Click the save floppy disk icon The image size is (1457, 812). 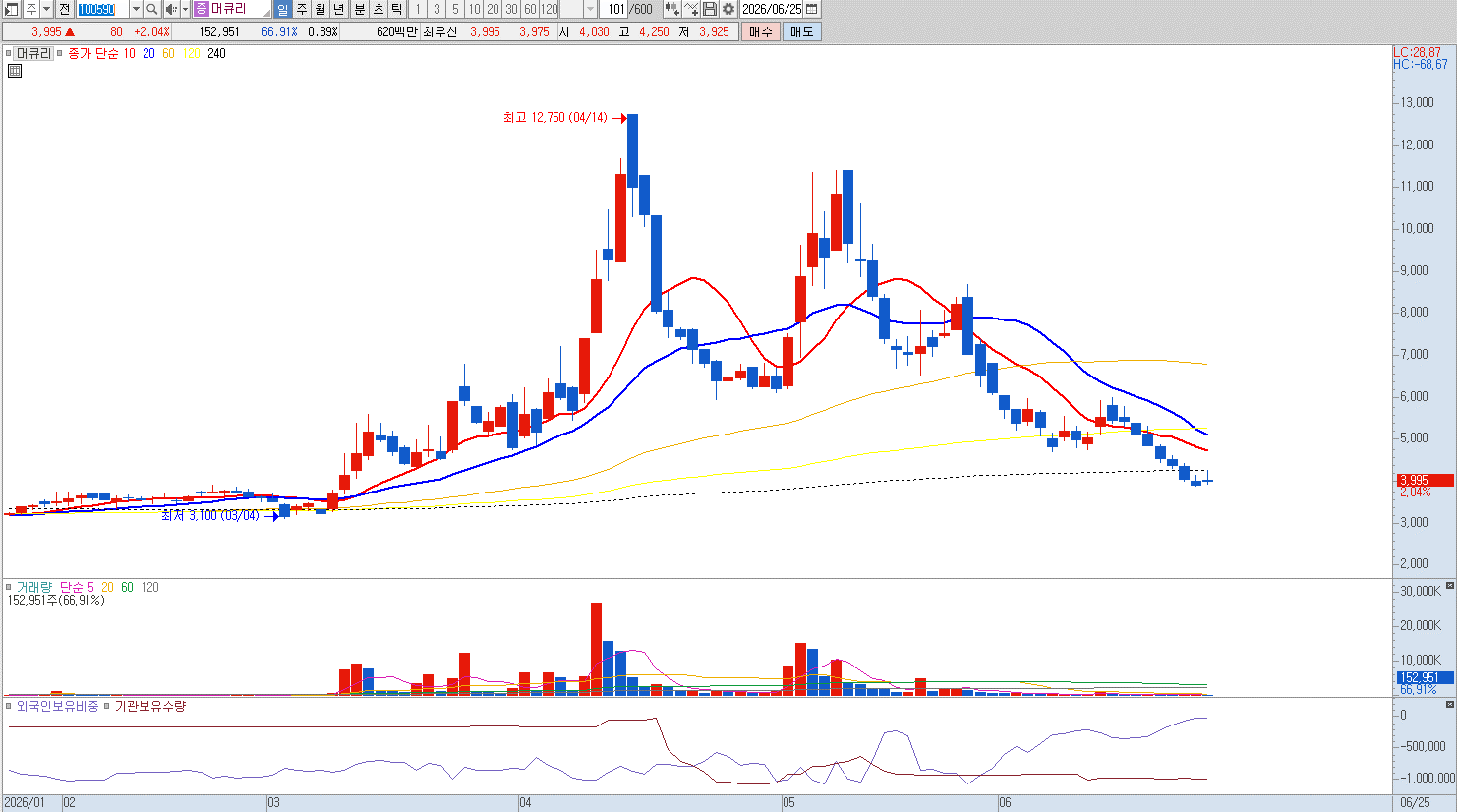[x=710, y=9]
